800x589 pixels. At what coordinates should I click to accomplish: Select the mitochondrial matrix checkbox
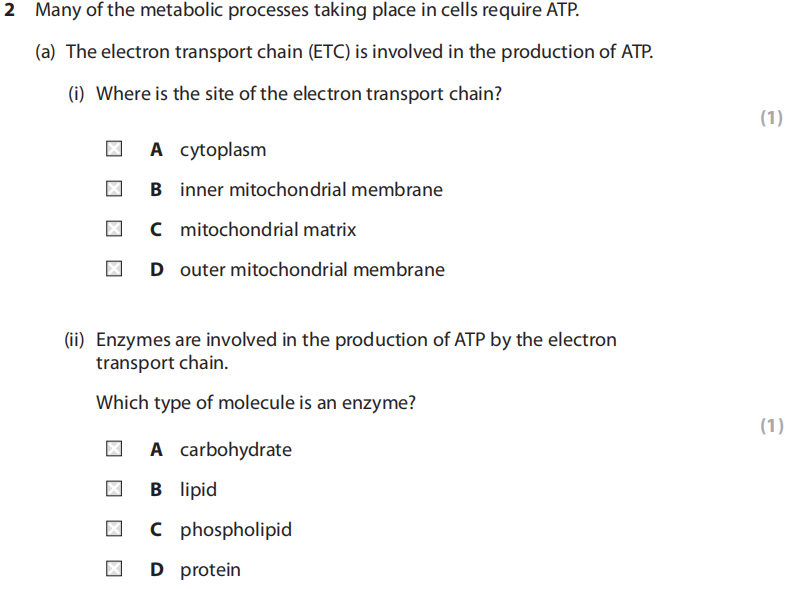(114, 230)
